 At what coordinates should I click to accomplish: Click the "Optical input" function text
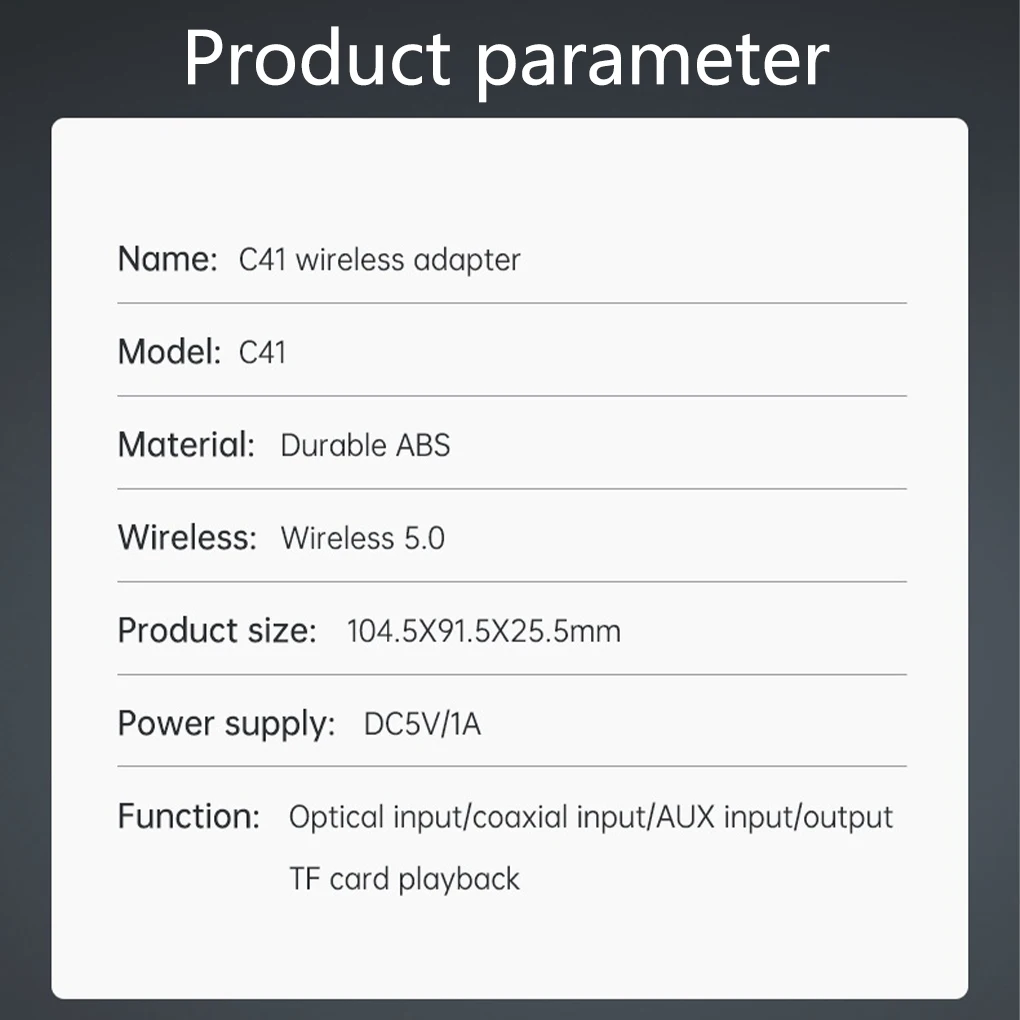click(376, 817)
